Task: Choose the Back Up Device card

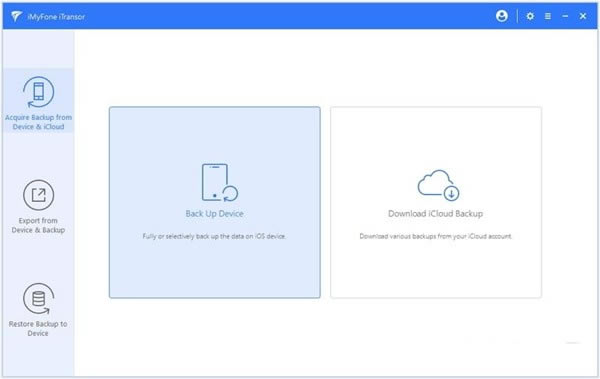Action: tap(215, 202)
